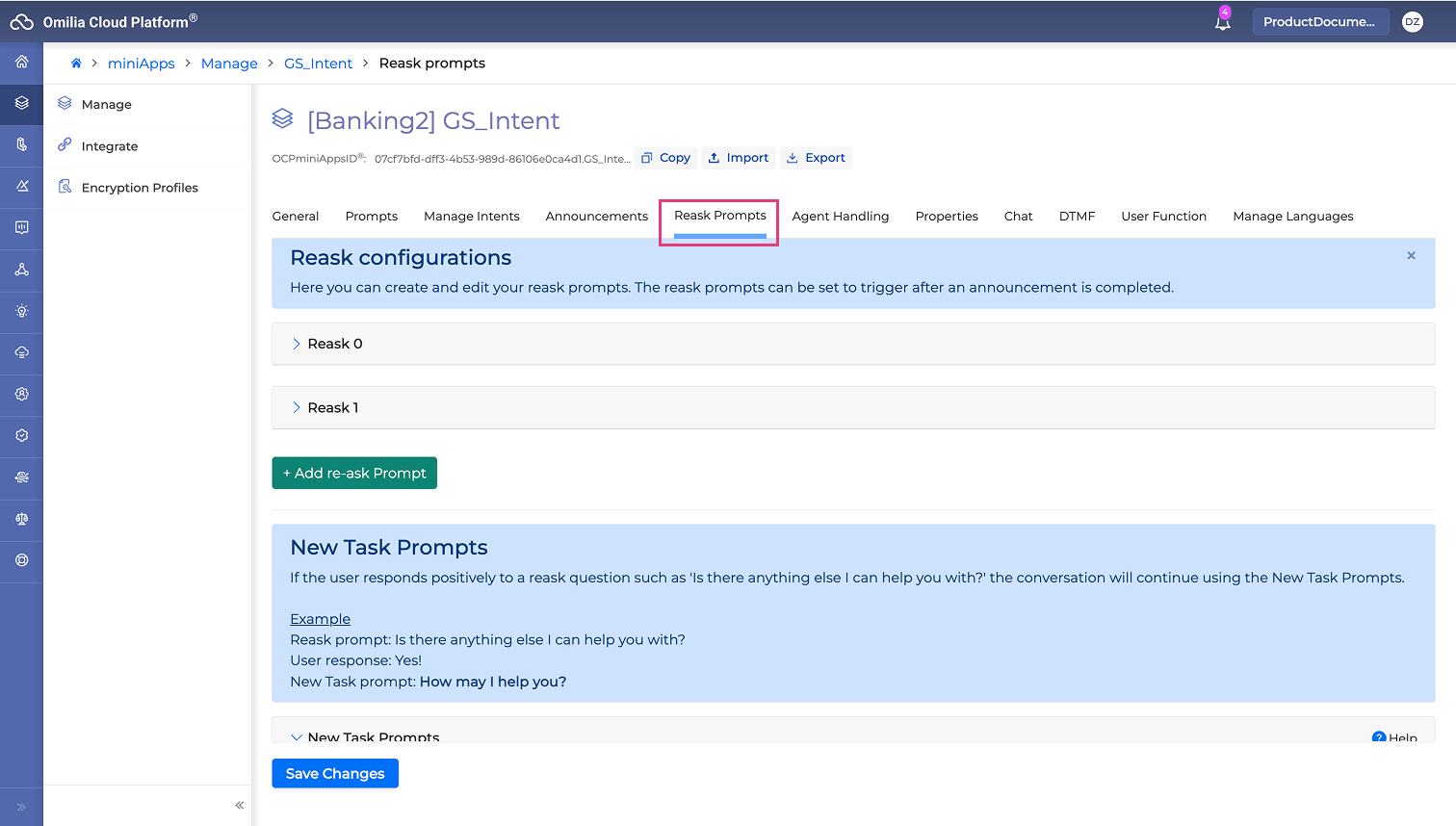Viewport: 1456px width, 826px height.
Task: Expand the left navigation bar arrows
Action: click(21, 807)
